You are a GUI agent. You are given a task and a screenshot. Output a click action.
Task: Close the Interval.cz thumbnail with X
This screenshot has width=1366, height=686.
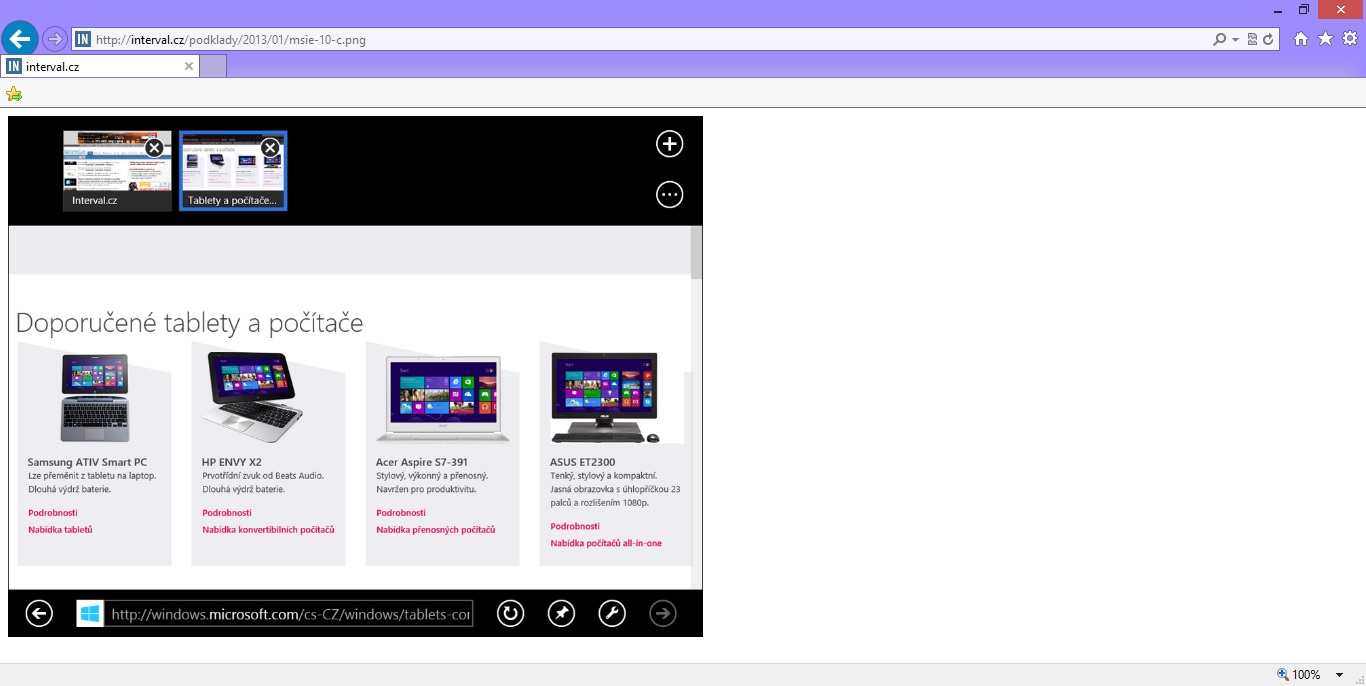154,148
